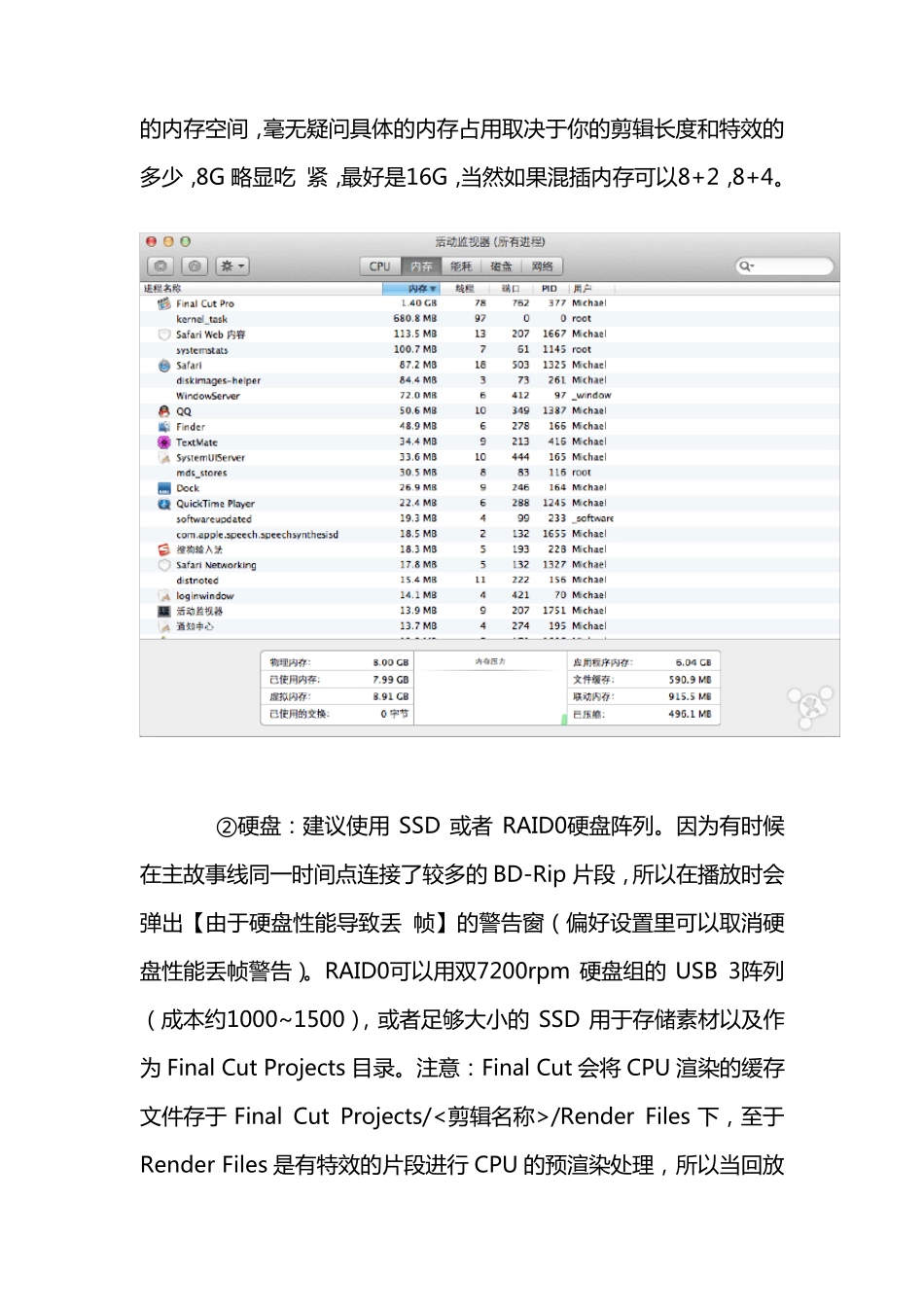924x1307 pixels.
Task: Switch to the CPU tab
Action: coord(380,266)
